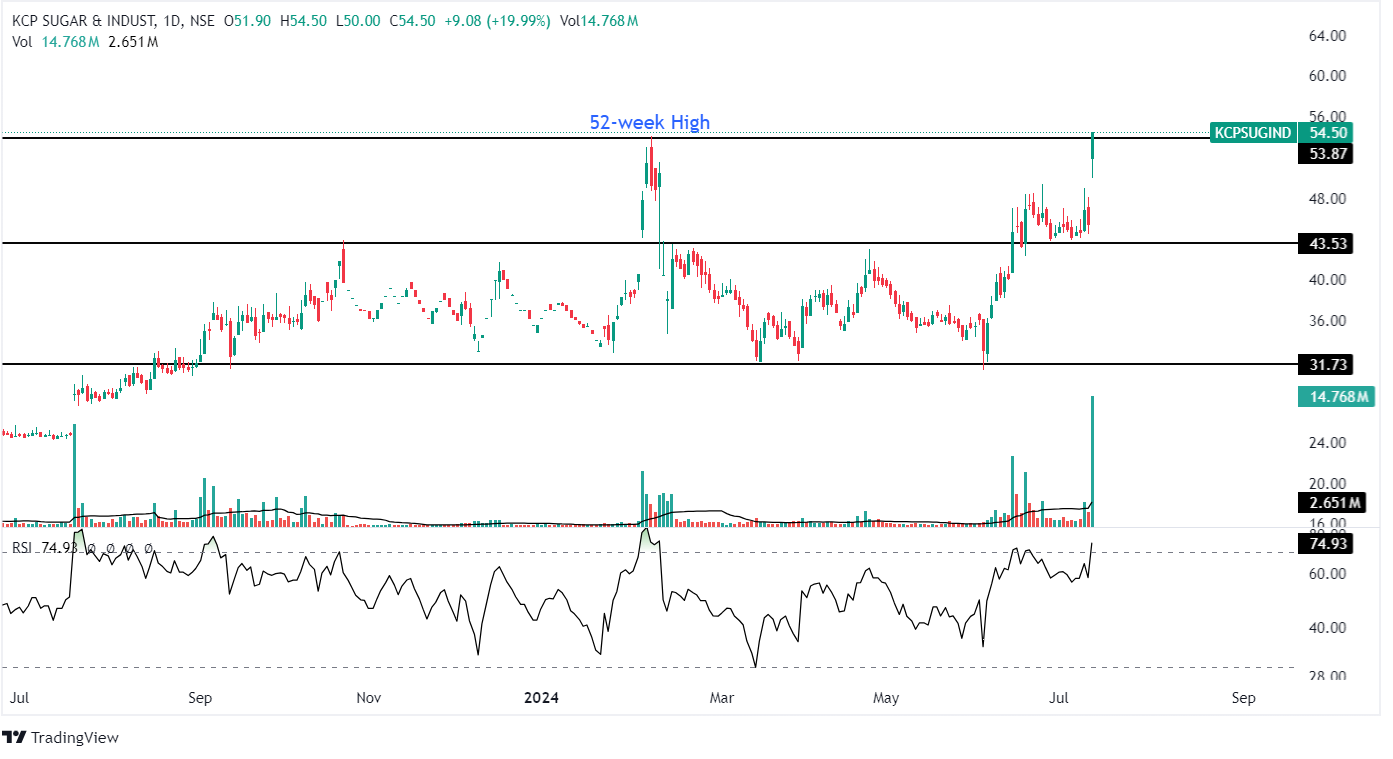Select the green 14.768M volume axis label
The image size is (1393, 759).
coord(1339,397)
